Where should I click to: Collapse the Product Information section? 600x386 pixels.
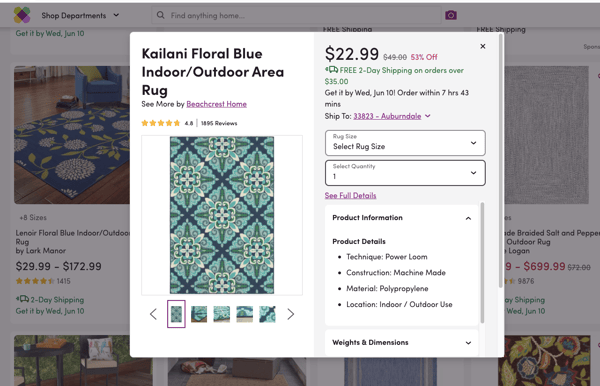point(468,218)
